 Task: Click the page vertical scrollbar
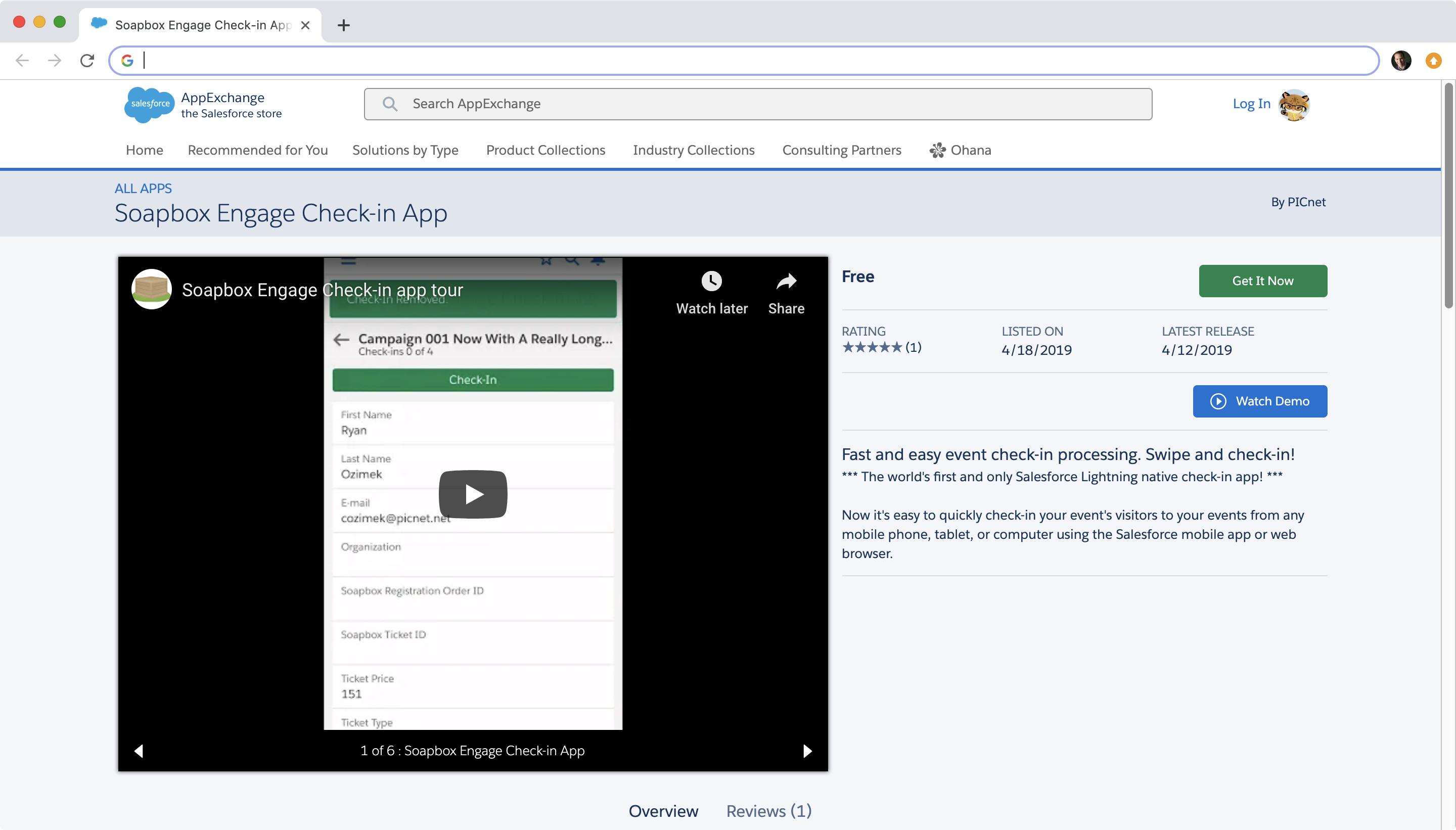(x=1448, y=195)
